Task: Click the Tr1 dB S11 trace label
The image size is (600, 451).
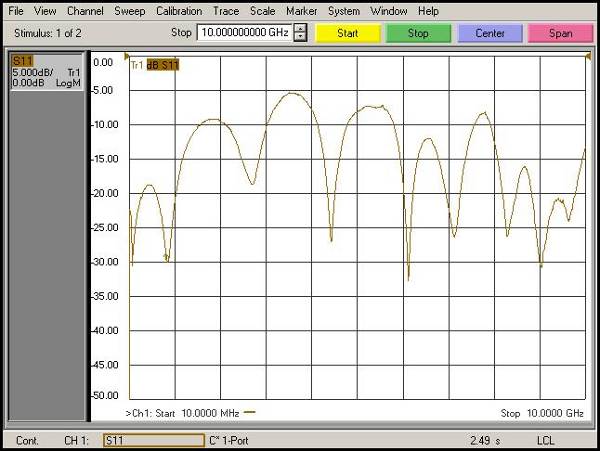Action: click(x=155, y=65)
